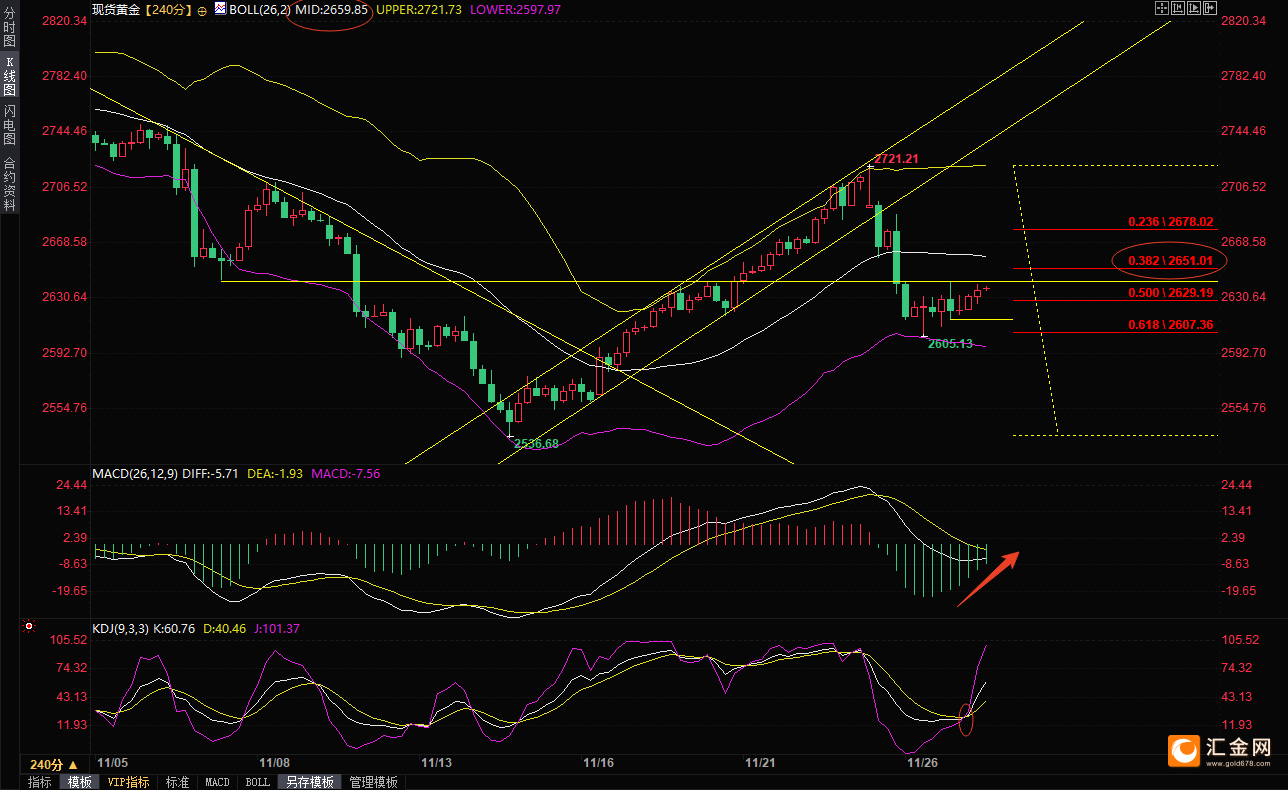
Task: Click the jump-to-start axis icon
Action: point(1178,8)
